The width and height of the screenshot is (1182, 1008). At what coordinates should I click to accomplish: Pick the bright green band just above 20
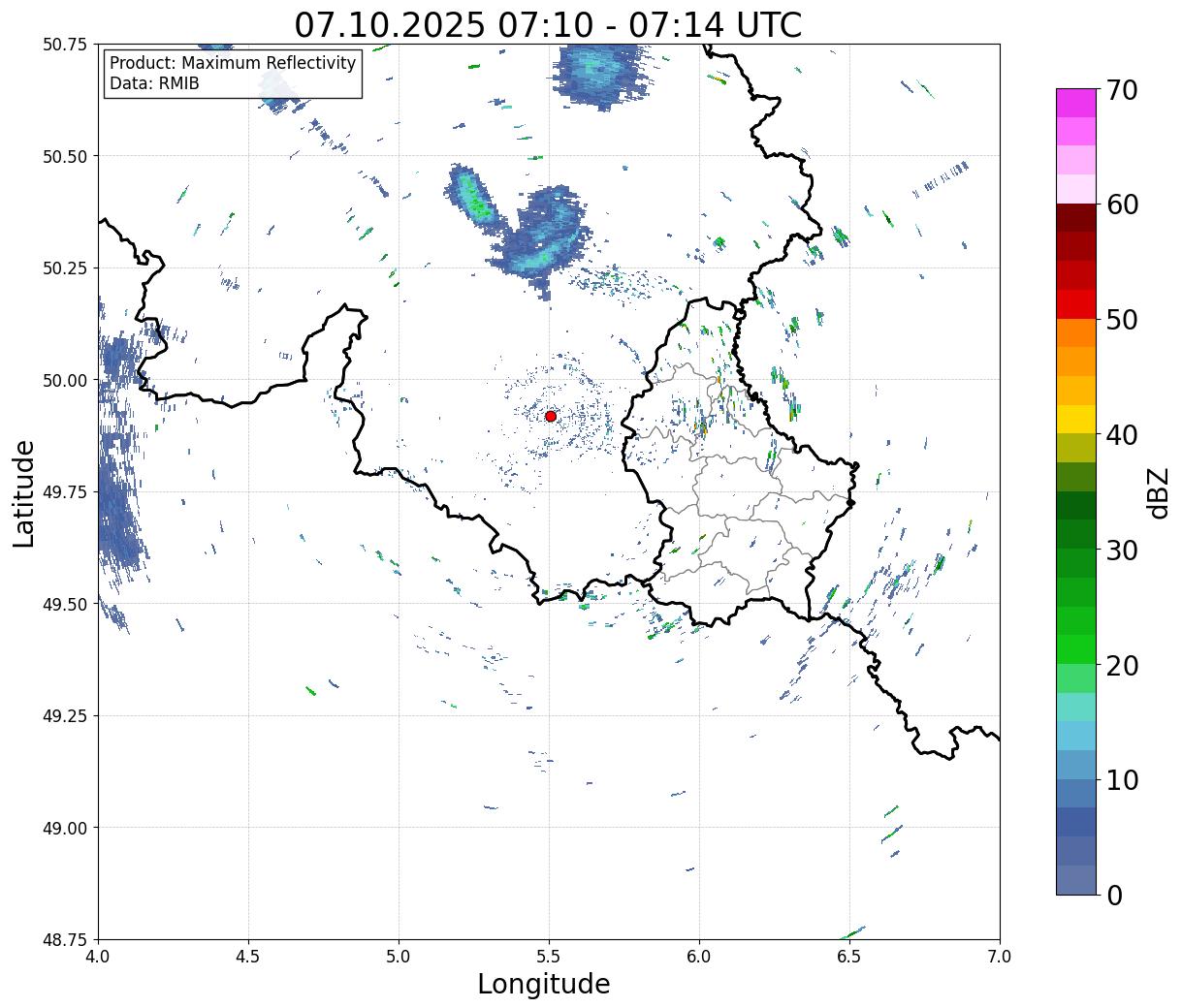click(x=1076, y=649)
